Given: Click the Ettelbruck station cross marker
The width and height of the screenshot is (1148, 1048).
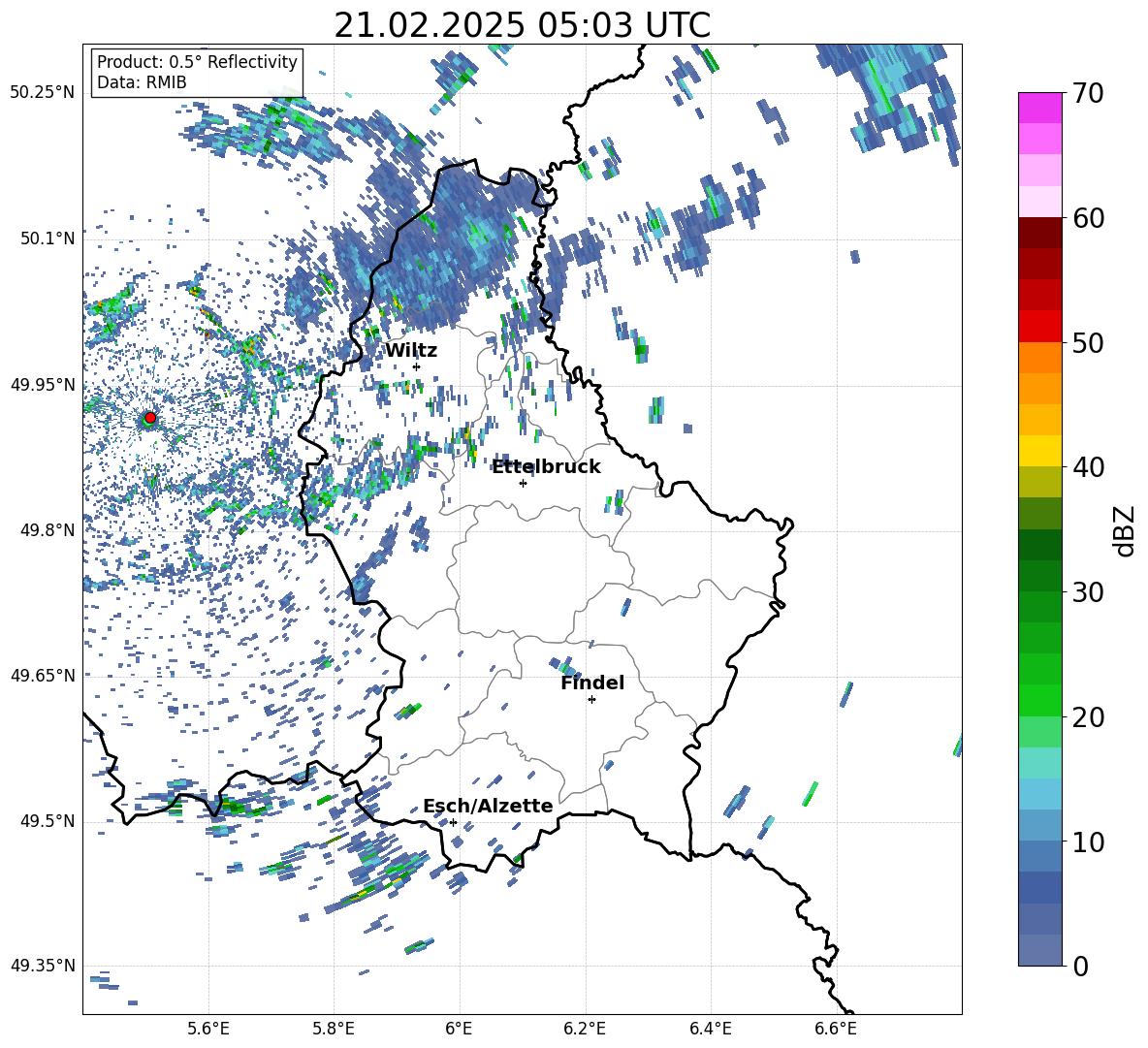Looking at the screenshot, I should [x=523, y=483].
